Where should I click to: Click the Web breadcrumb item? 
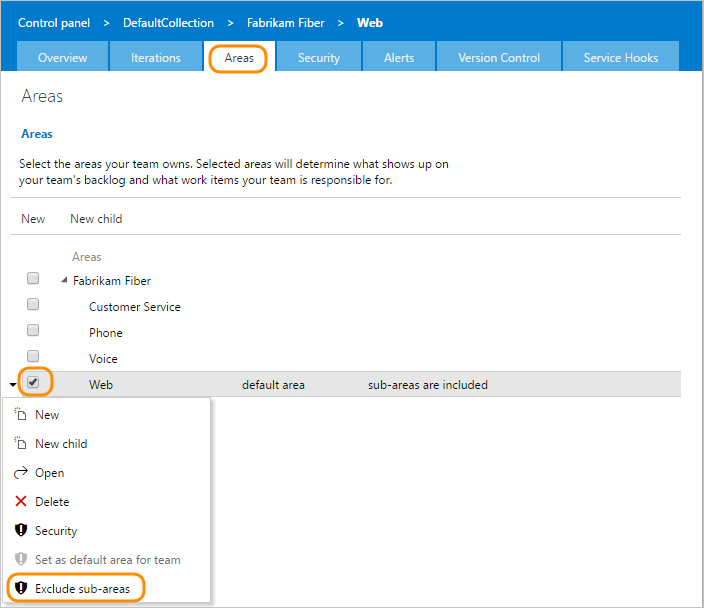370,23
